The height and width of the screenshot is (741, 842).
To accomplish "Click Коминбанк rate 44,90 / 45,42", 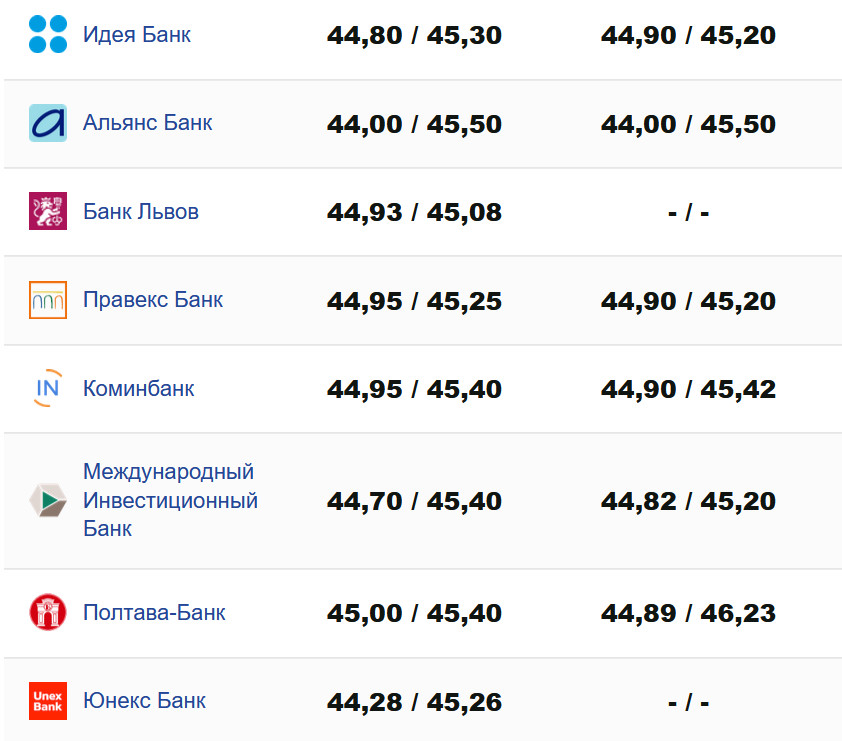I will coord(688,389).
